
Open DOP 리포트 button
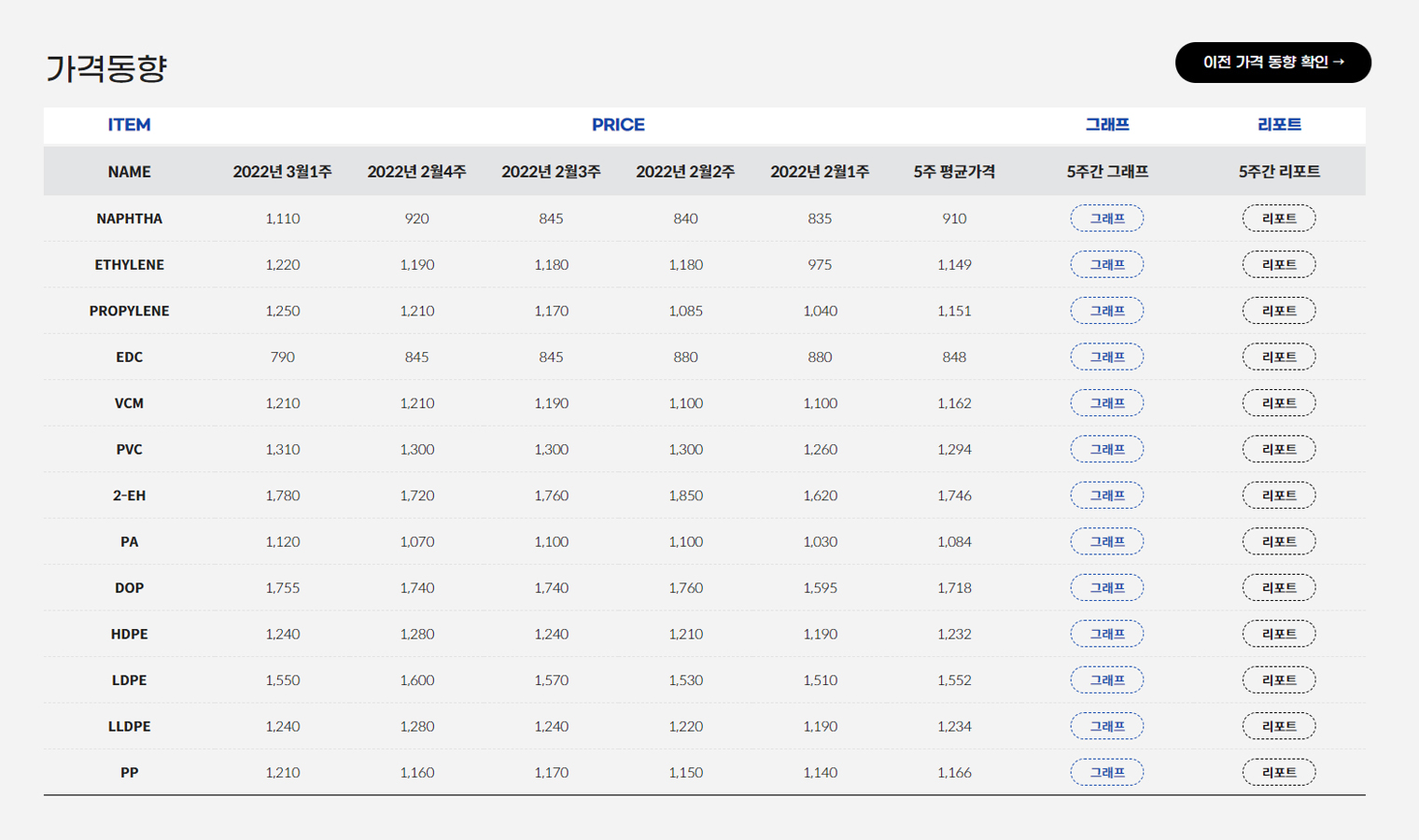point(1279,588)
